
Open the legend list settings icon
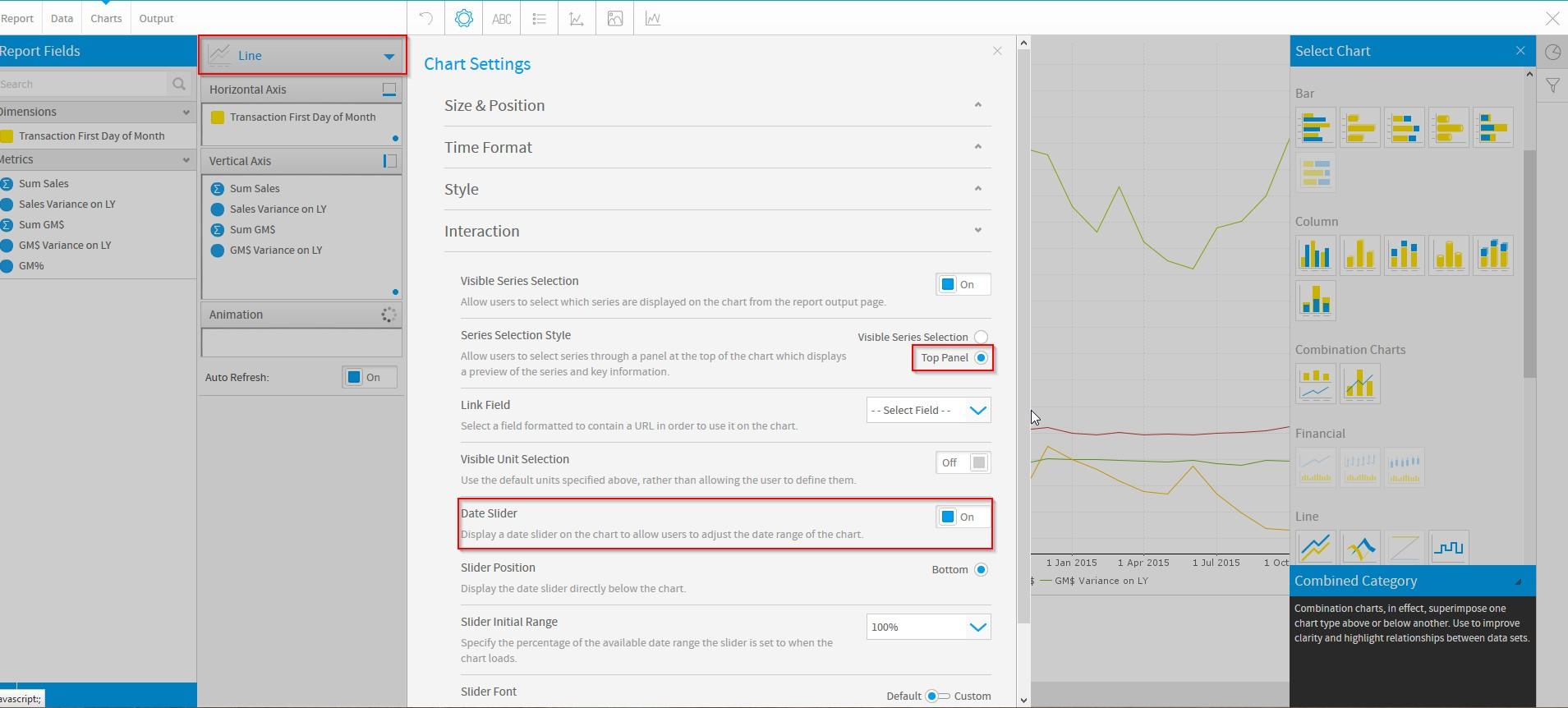pyautogui.click(x=539, y=19)
